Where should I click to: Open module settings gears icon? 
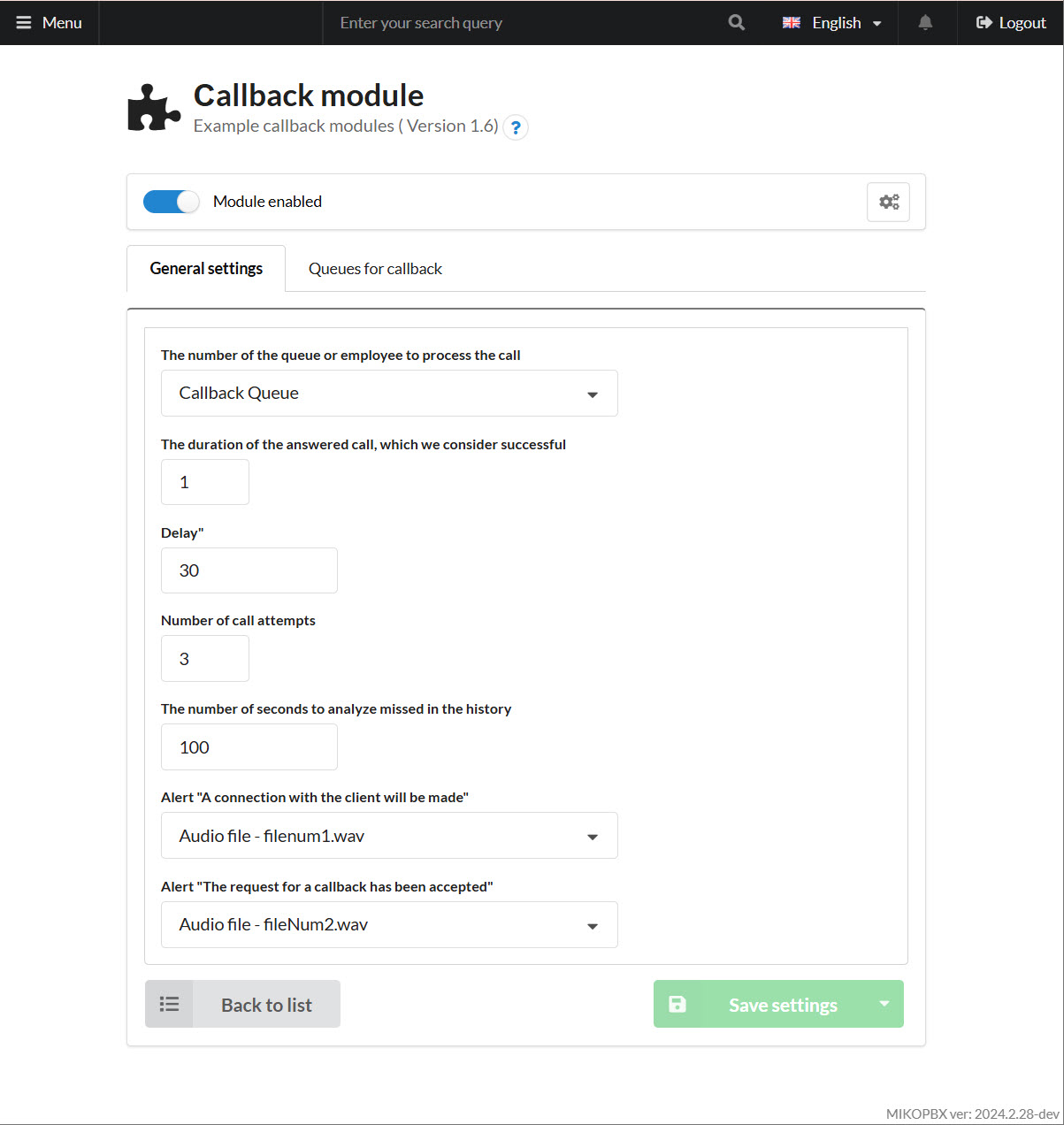point(888,202)
